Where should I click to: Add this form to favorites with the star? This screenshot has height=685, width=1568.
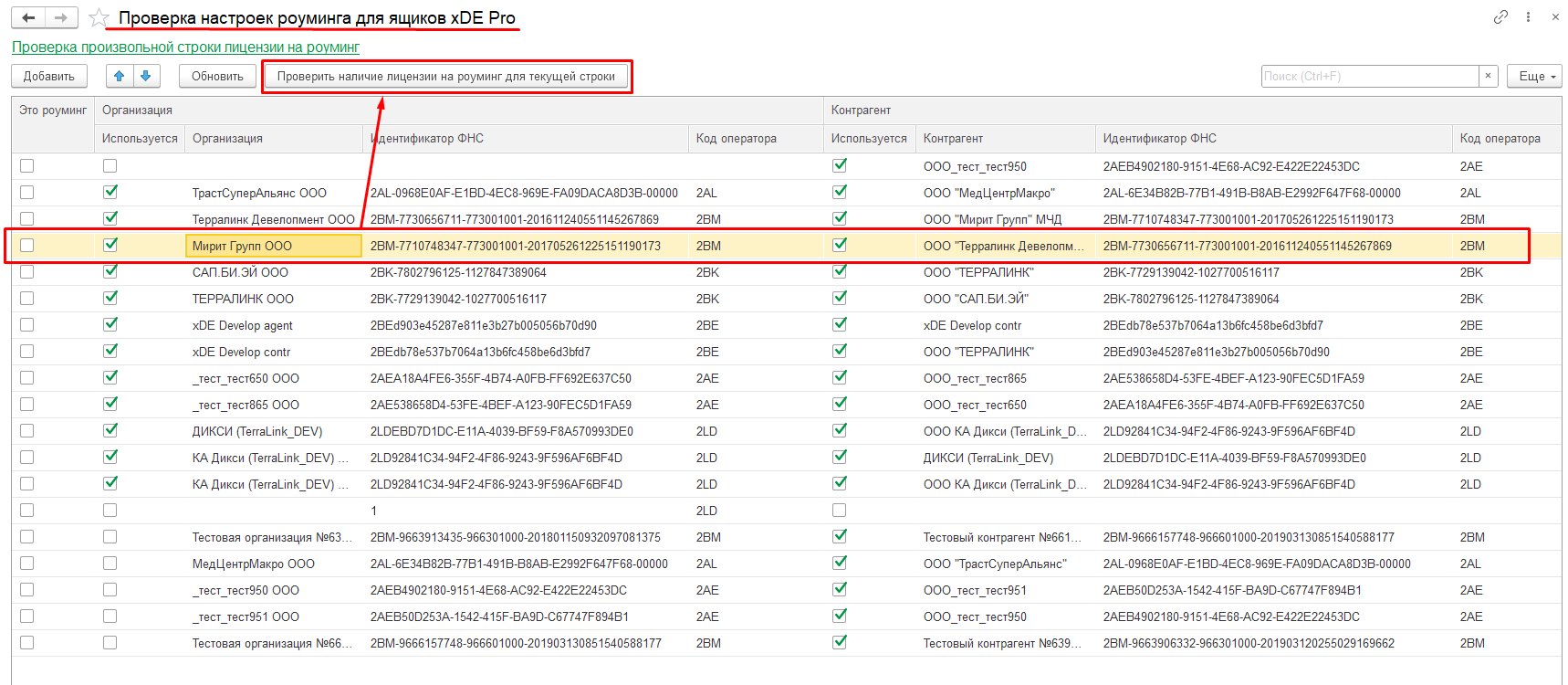coord(99,18)
